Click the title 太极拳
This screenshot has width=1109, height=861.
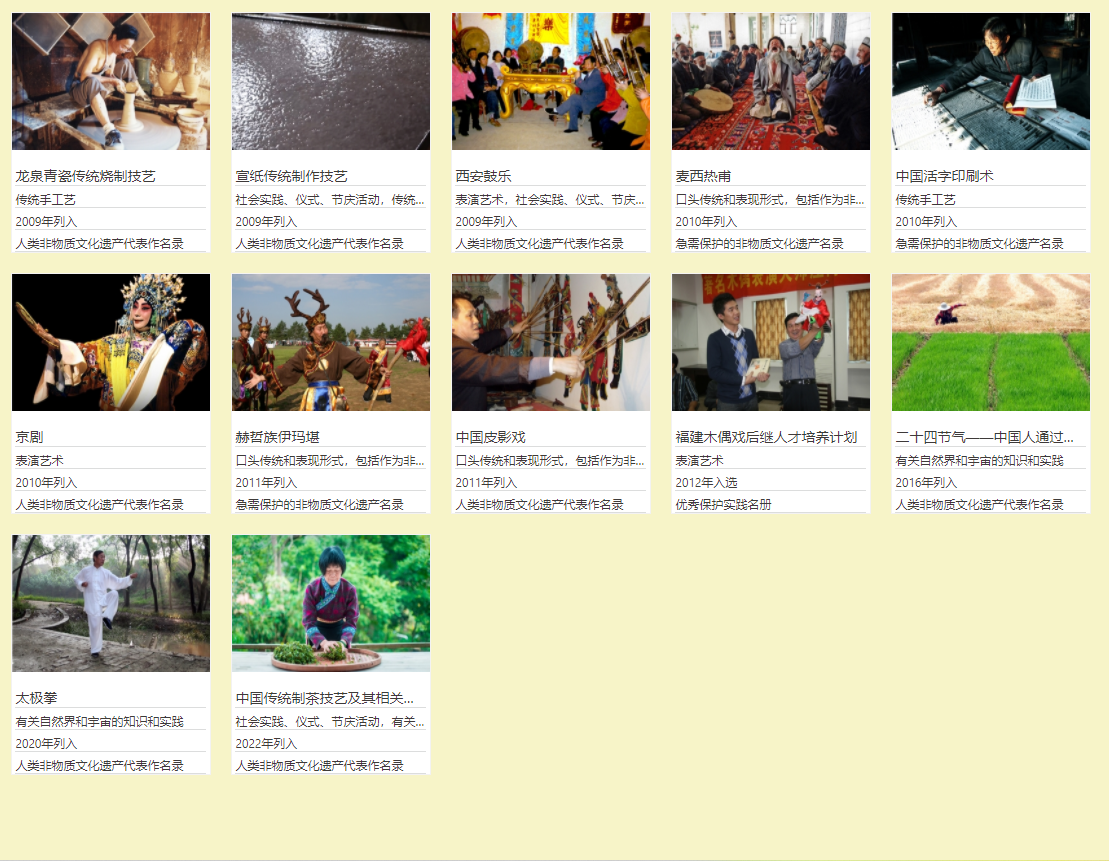click(37, 698)
